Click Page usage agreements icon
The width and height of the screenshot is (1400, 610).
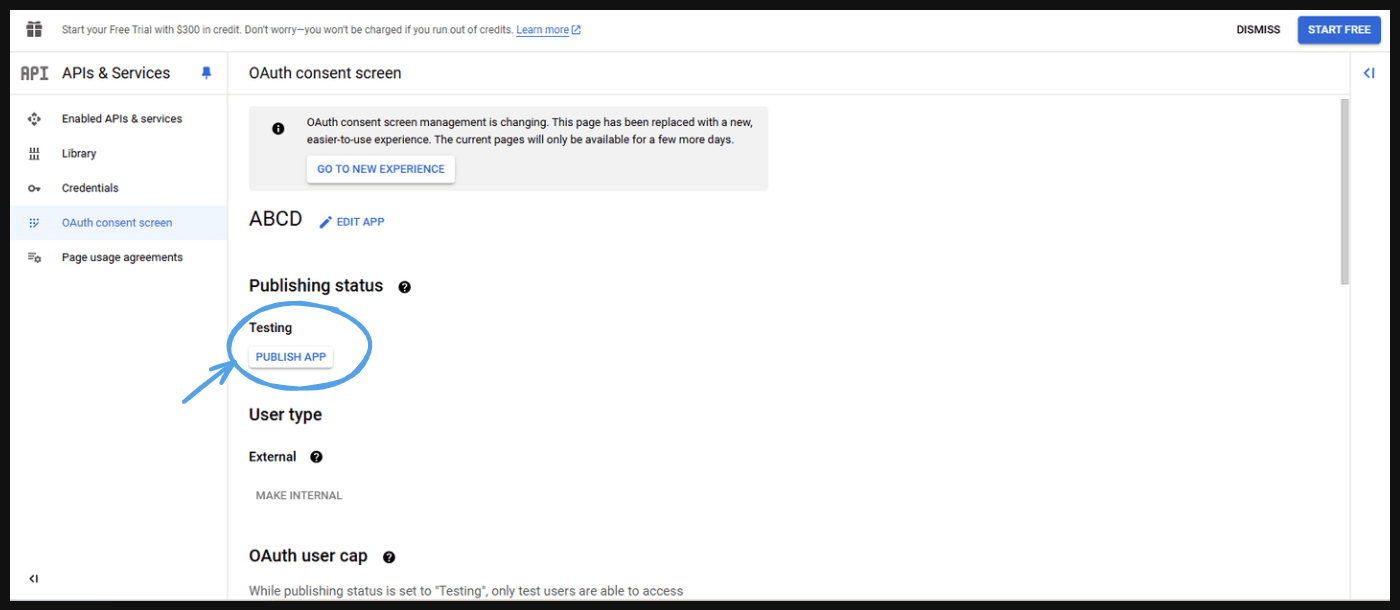point(34,258)
